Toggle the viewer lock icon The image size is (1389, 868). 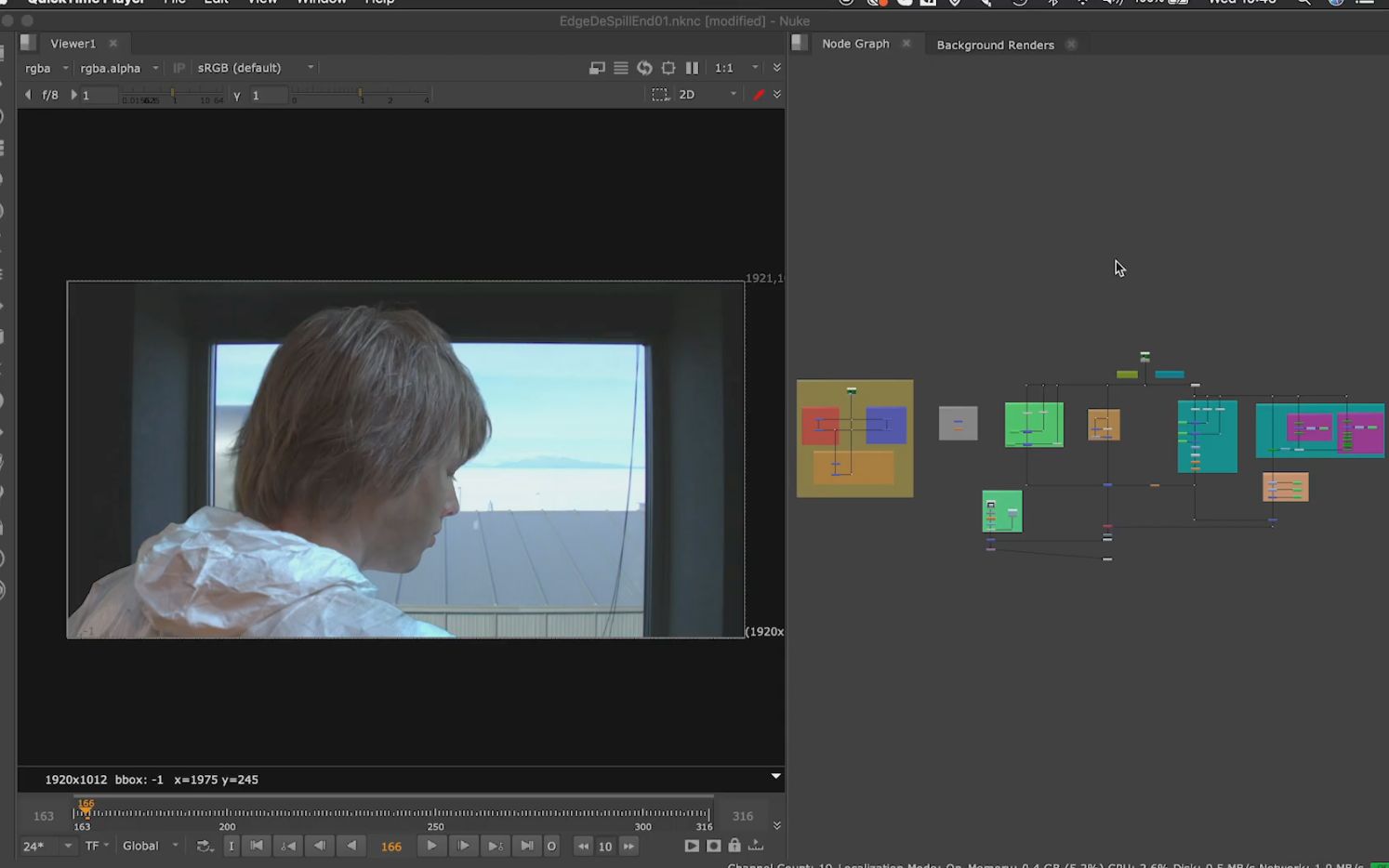point(734,846)
